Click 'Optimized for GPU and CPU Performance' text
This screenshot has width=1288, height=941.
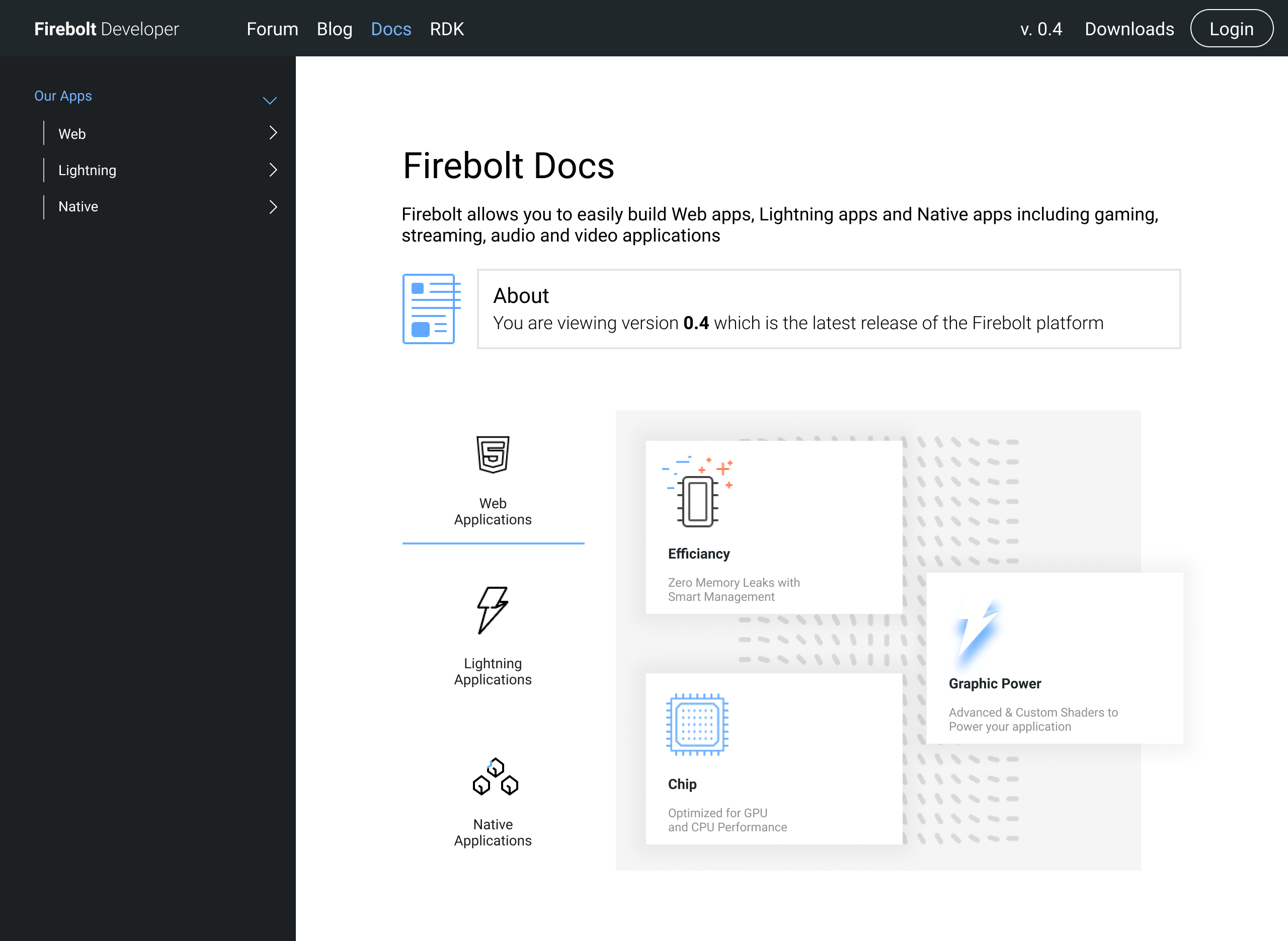coord(727,820)
